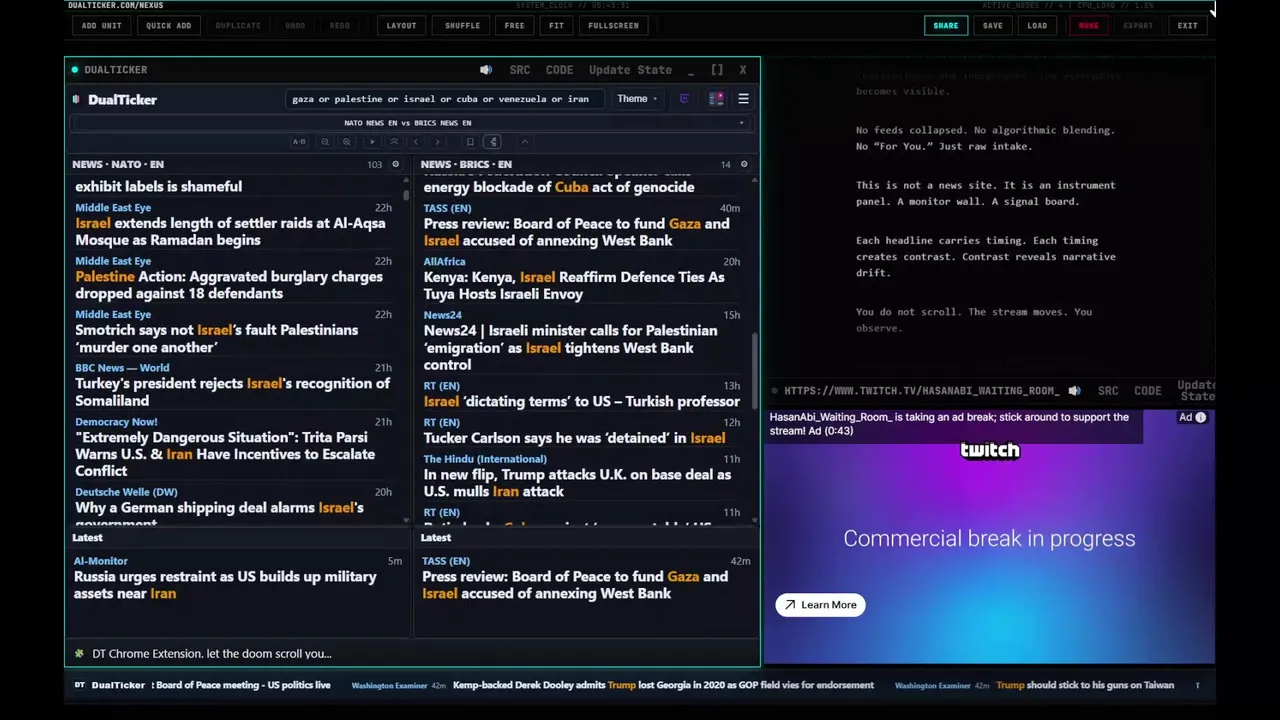This screenshot has height=720, width=1280.
Task: Click the SAVE button
Action: point(992,26)
